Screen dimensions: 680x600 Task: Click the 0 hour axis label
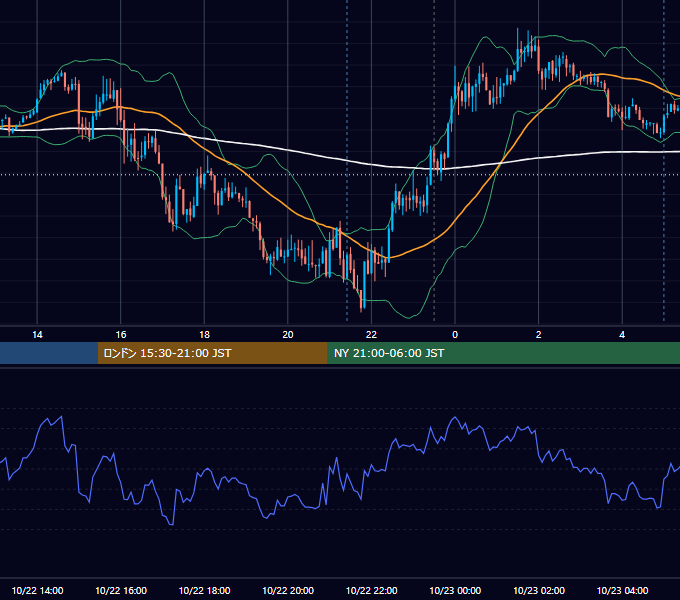coord(455,335)
